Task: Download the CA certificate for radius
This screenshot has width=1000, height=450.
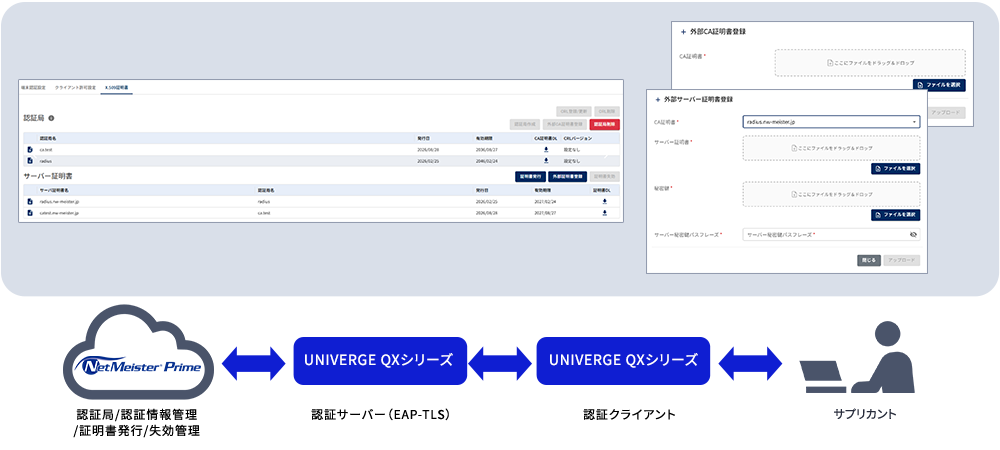Action: [546, 161]
